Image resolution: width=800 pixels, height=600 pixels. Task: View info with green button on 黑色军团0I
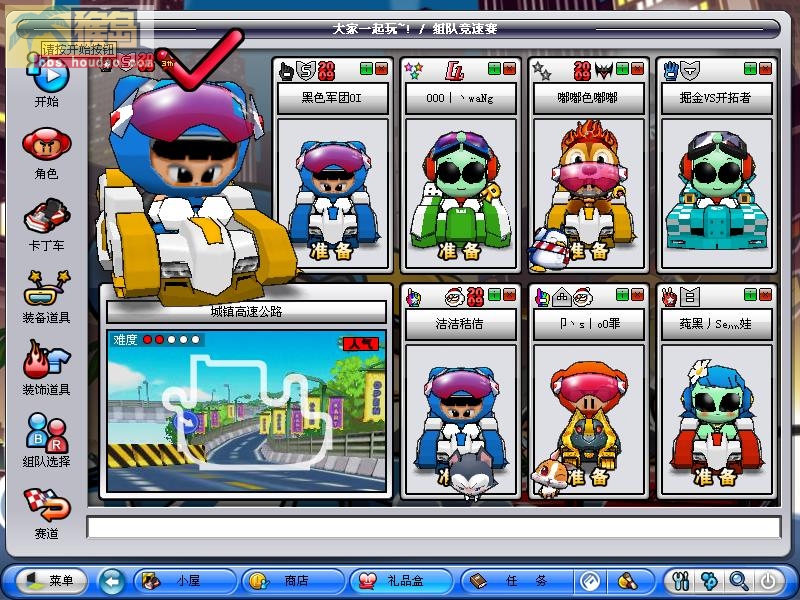click(x=366, y=69)
